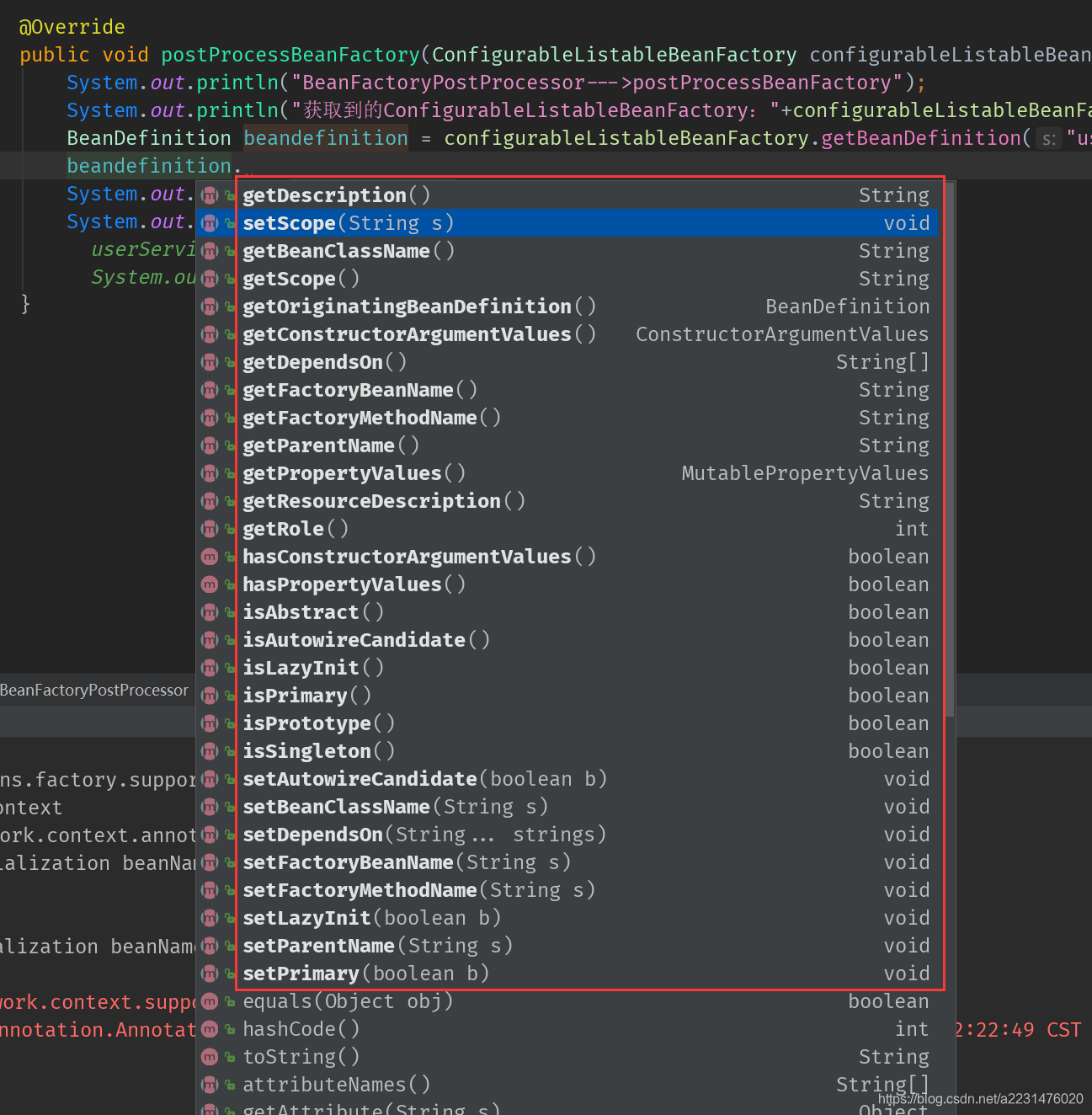Pick hashCode() from completion list

pyautogui.click(x=568, y=1029)
